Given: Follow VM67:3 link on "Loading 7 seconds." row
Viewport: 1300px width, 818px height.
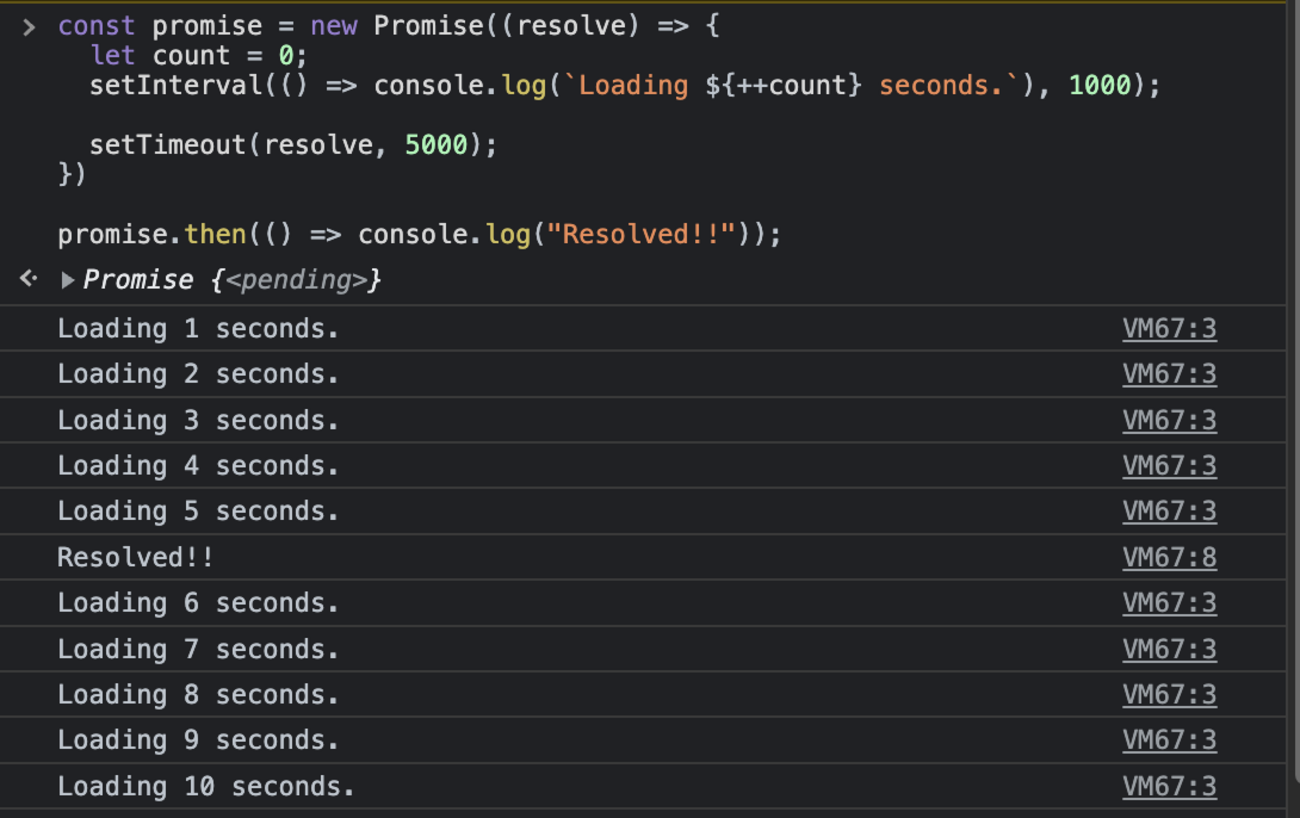Looking at the screenshot, I should (x=1169, y=649).
